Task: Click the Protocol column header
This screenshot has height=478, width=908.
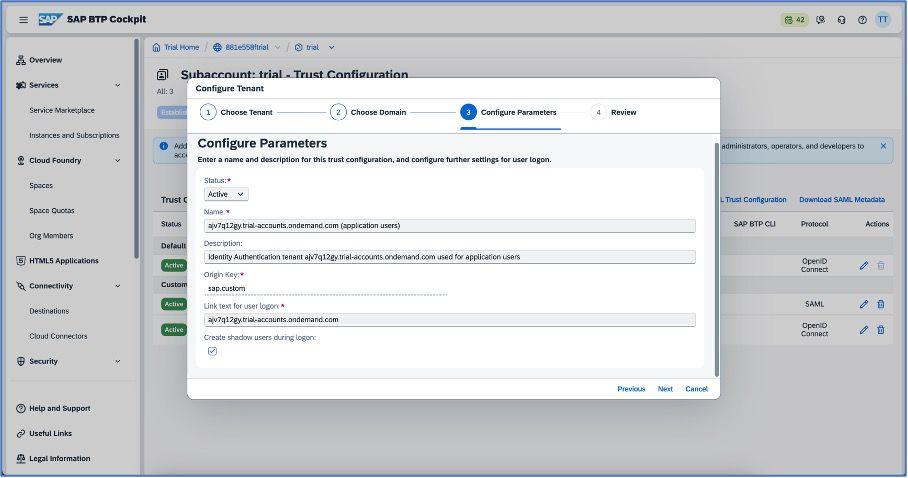Action: [x=814, y=224]
